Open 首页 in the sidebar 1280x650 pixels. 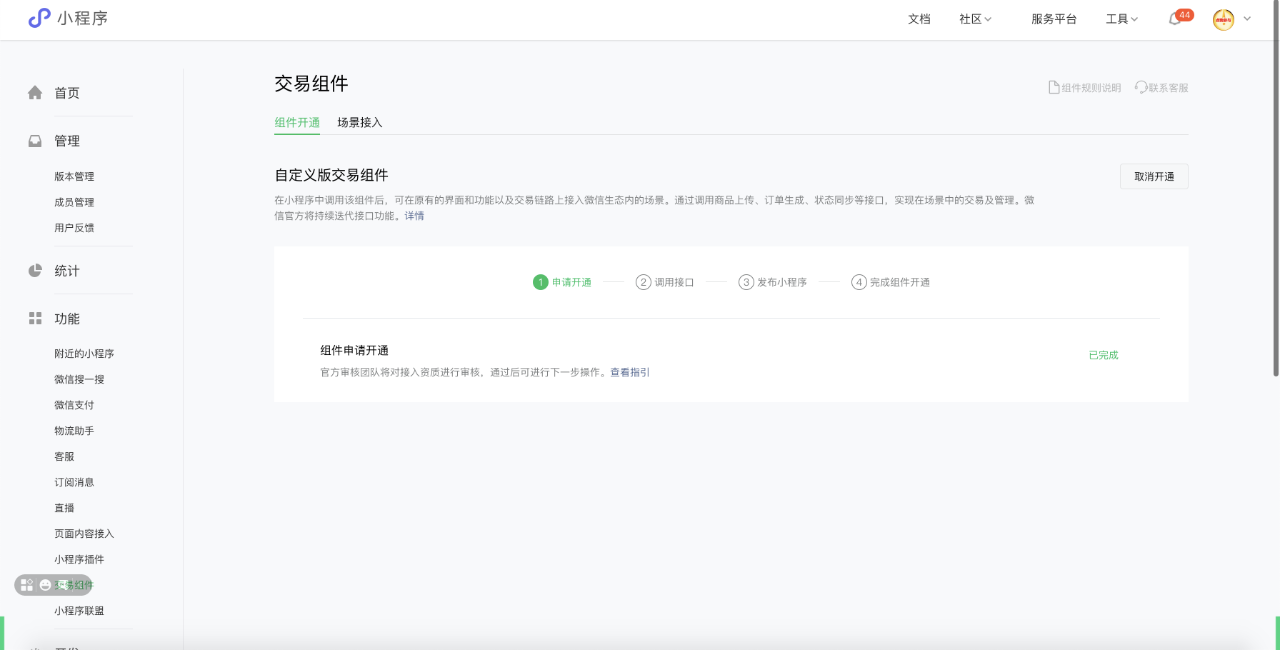[x=67, y=93]
